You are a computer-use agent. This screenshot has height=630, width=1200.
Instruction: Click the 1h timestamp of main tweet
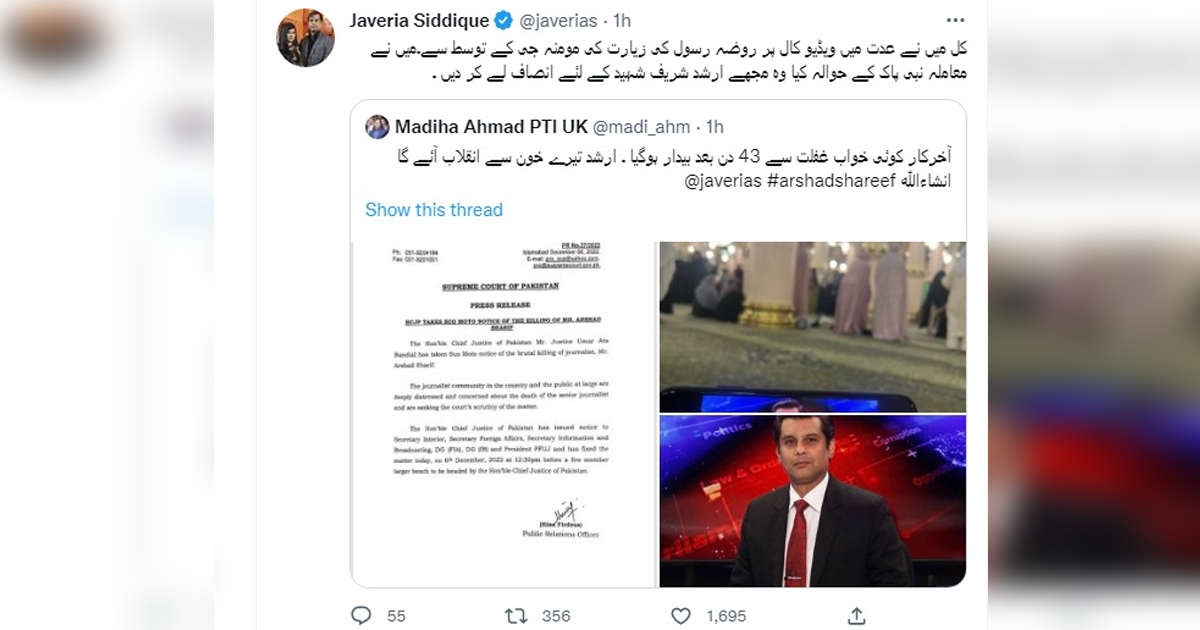pyautogui.click(x=622, y=20)
